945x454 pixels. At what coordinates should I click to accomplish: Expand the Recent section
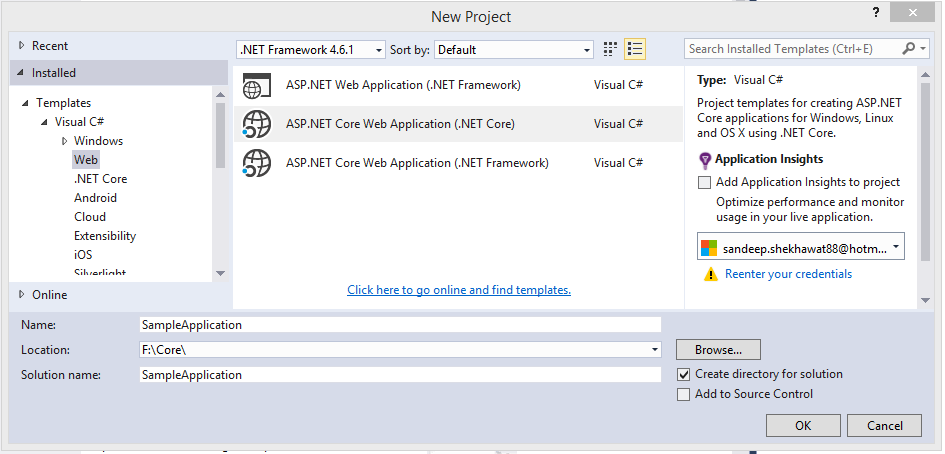22,45
